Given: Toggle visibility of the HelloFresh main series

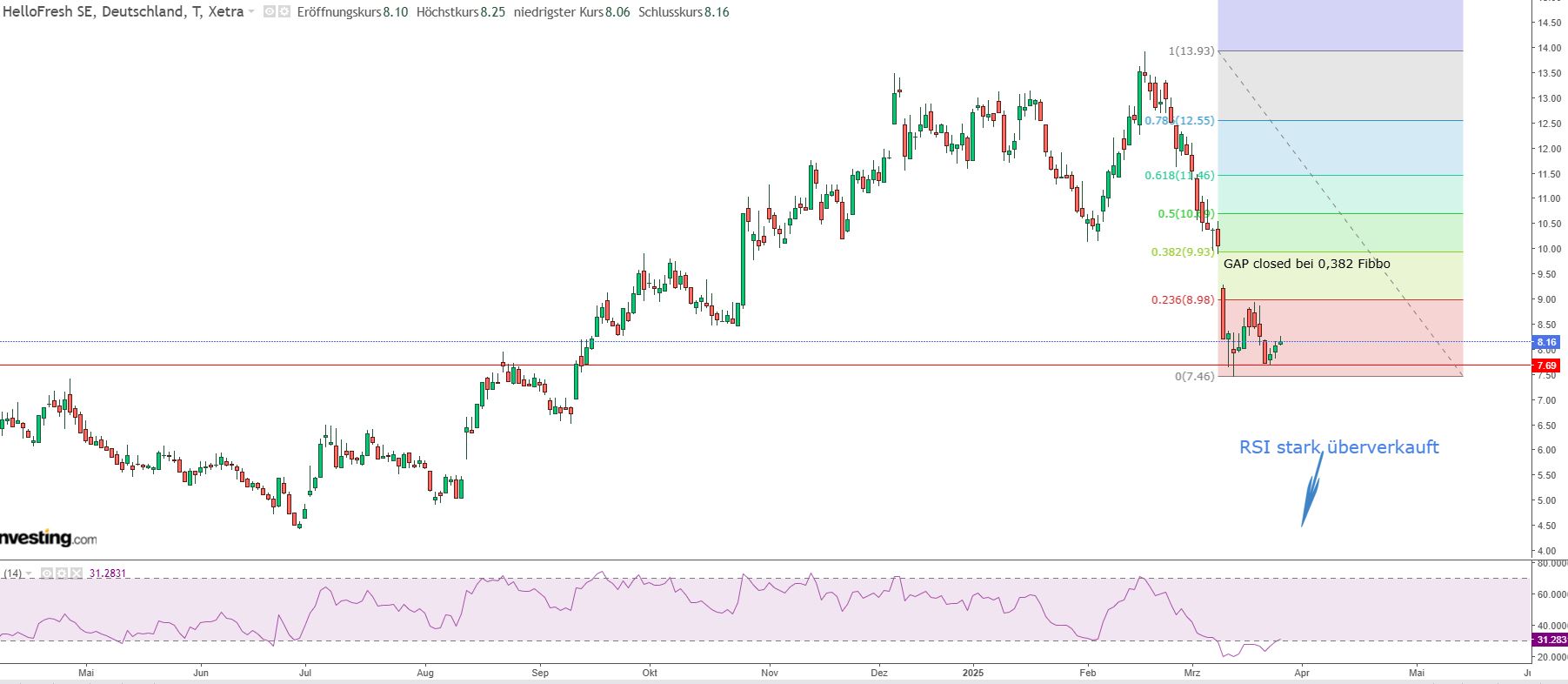Looking at the screenshot, I should (x=270, y=12).
